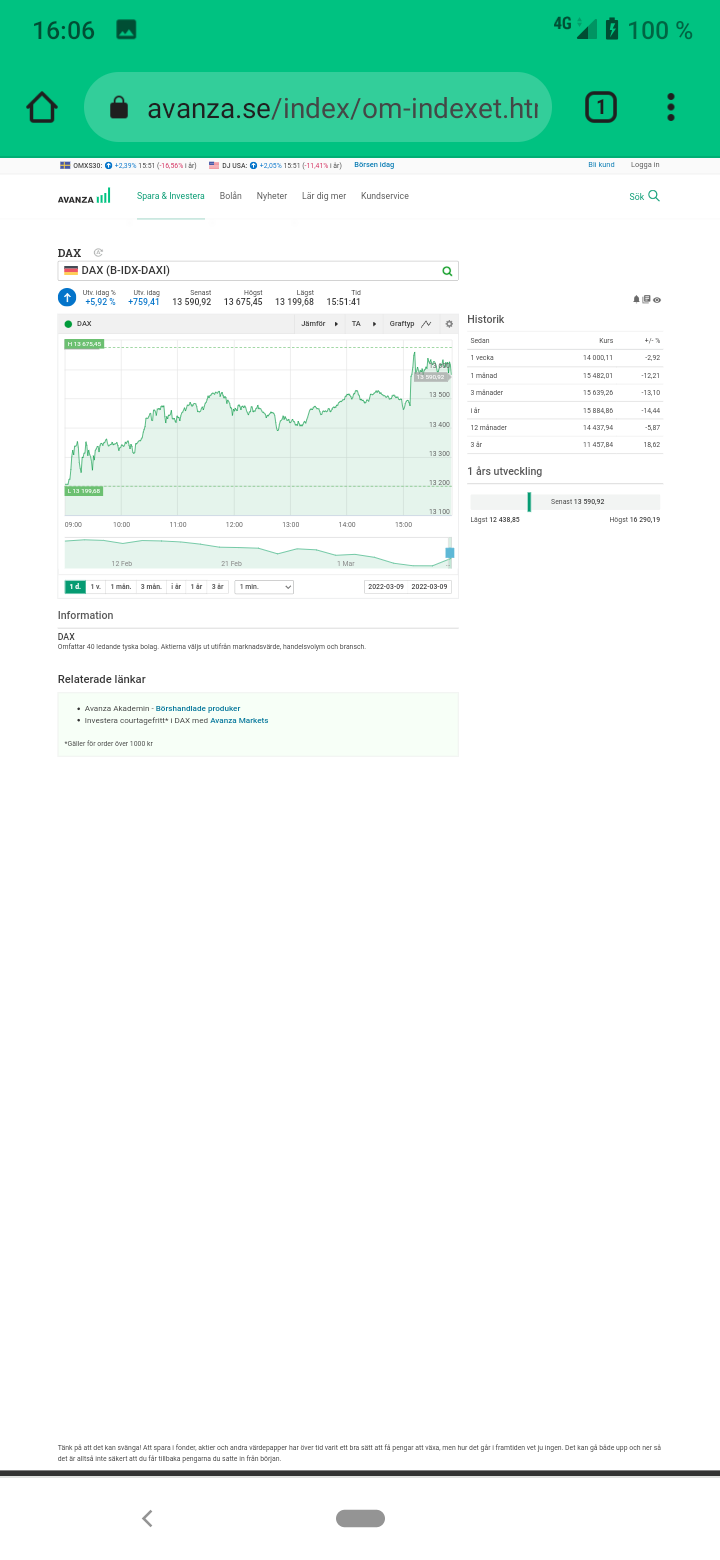Click the eye watchlist icon
The height and width of the screenshot is (1560, 720).
point(657,299)
